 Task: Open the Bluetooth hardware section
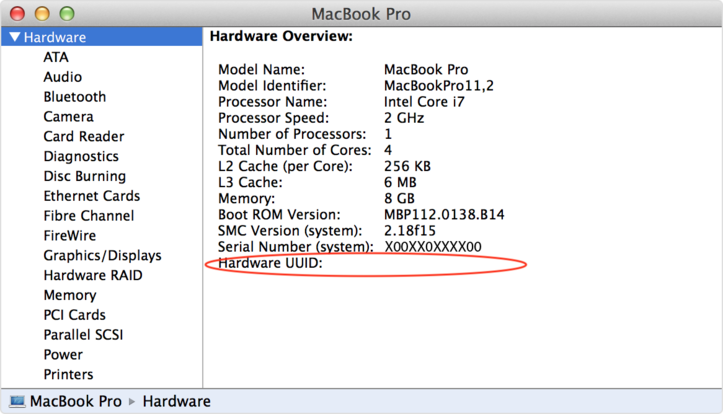pos(74,97)
